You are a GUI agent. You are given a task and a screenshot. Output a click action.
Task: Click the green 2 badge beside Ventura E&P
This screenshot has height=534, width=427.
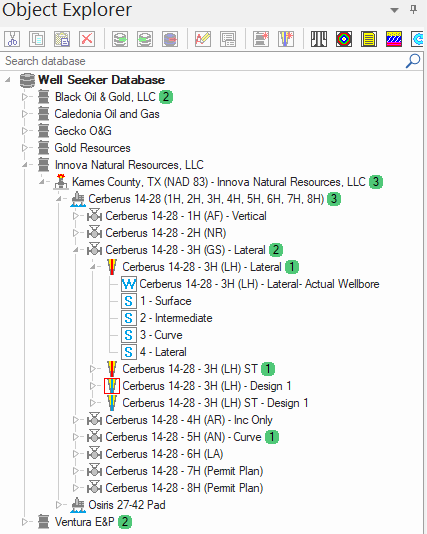[x=125, y=522]
